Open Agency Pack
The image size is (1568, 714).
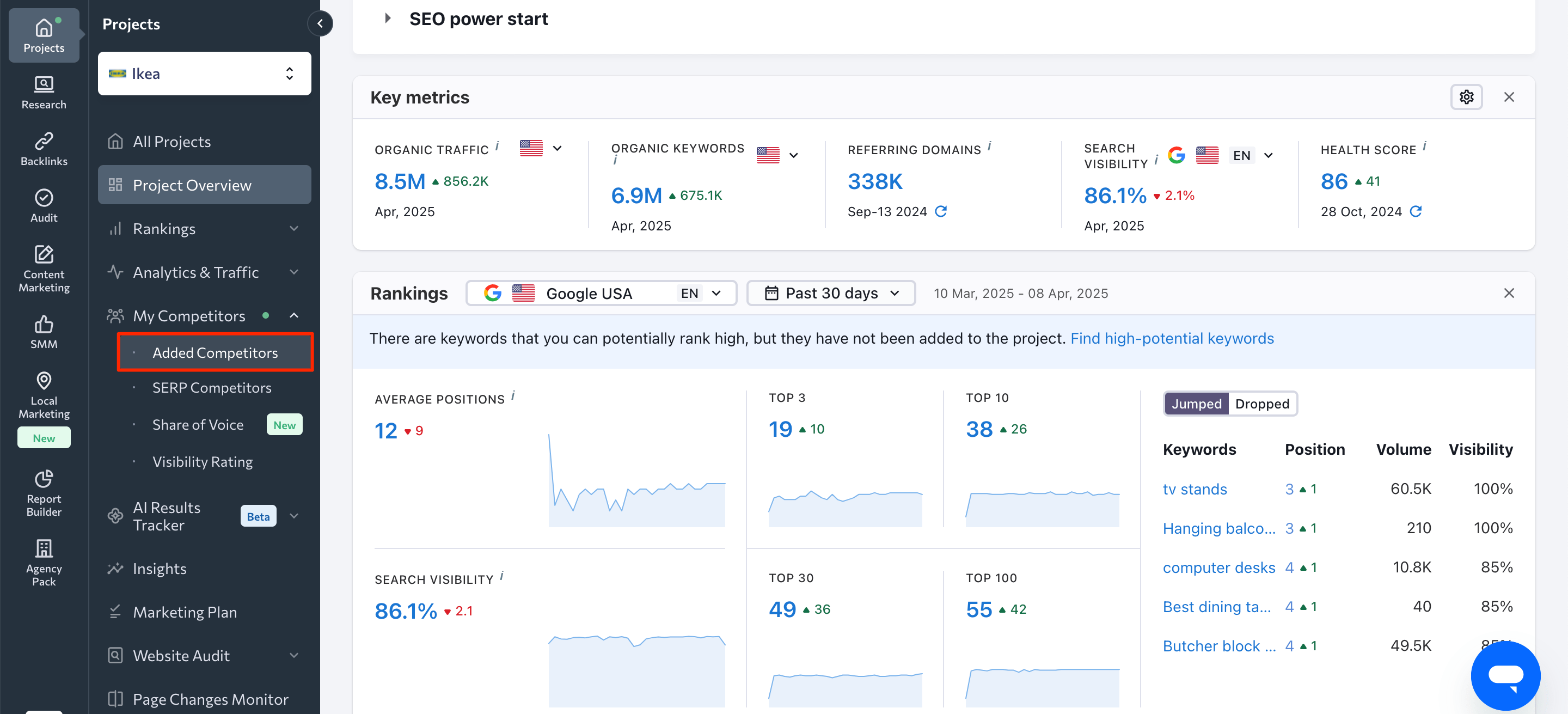44,563
